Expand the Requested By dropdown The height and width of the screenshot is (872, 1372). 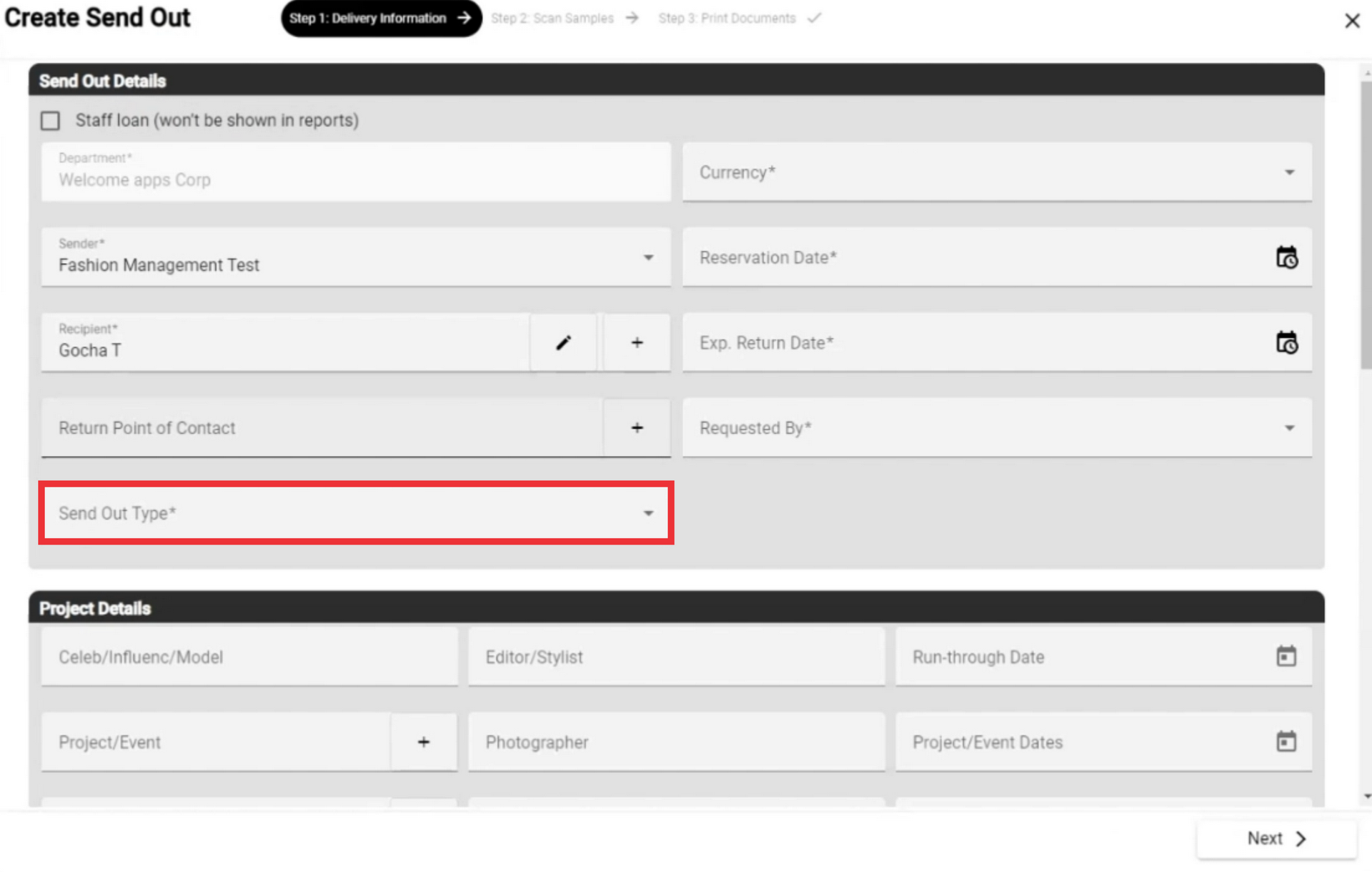pyautogui.click(x=997, y=428)
